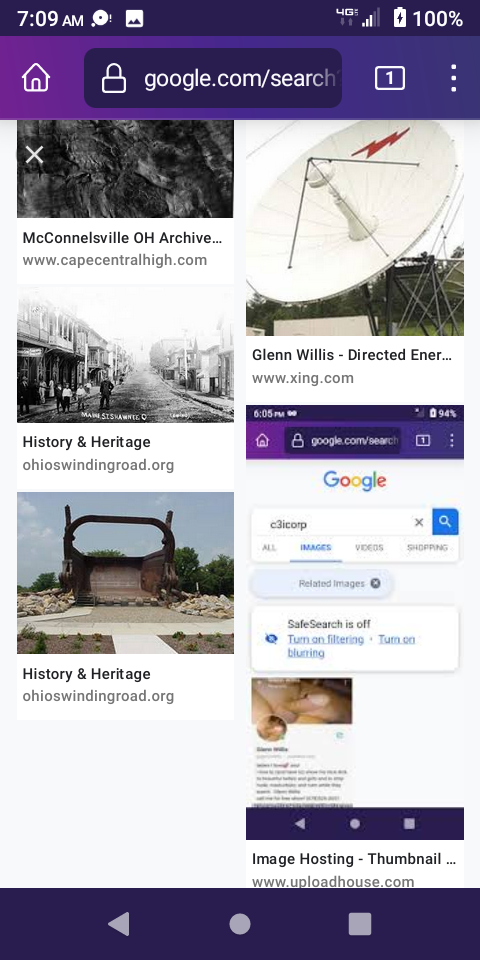Open the History & Heritage title under the street photo

pos(86,442)
